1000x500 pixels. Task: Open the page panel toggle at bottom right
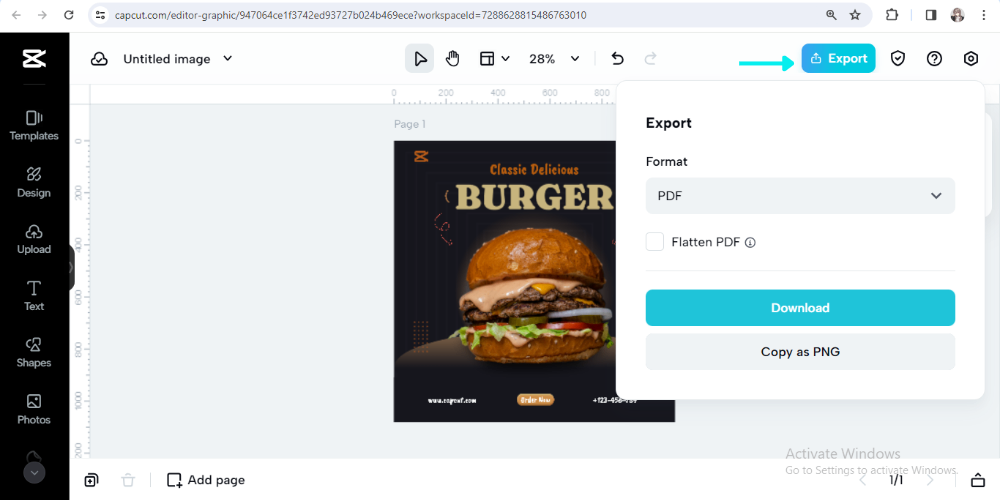pos(978,480)
